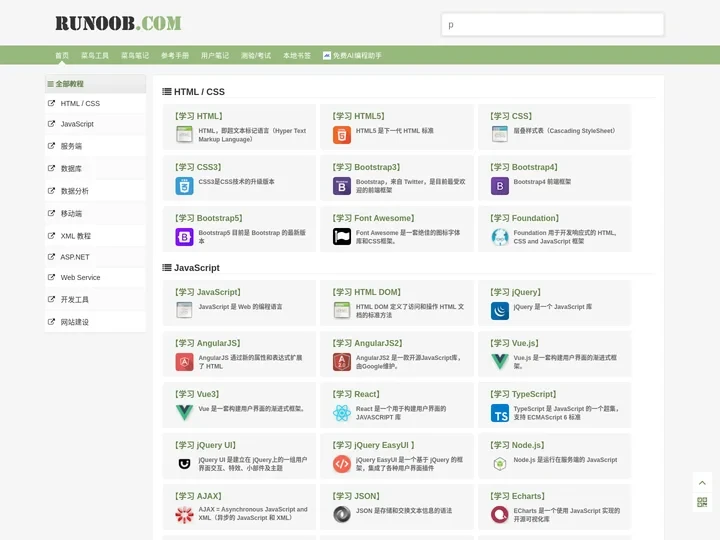Click the back-to-top arrow button
The height and width of the screenshot is (540, 720).
tap(702, 483)
